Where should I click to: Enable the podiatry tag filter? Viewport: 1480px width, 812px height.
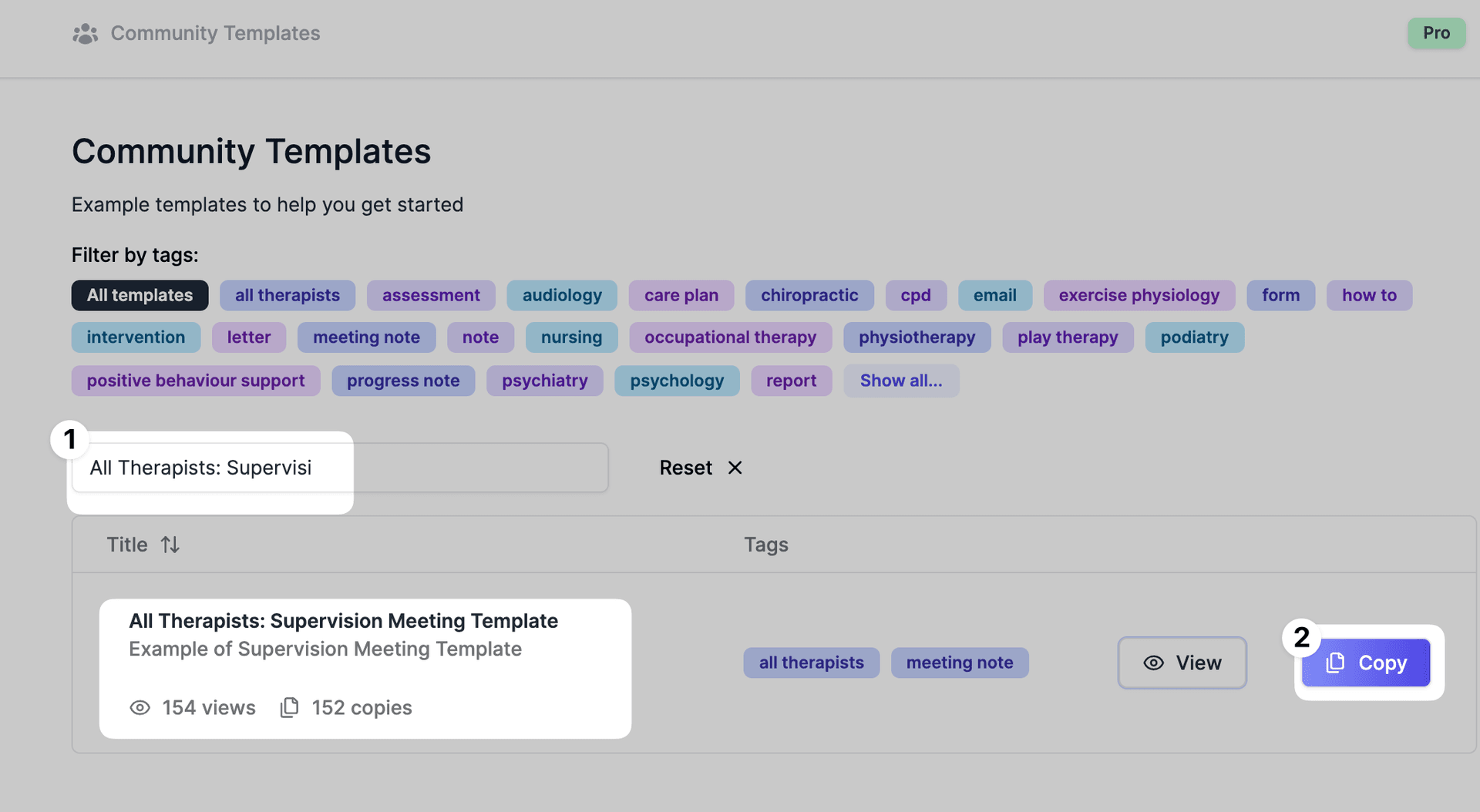coord(1194,337)
